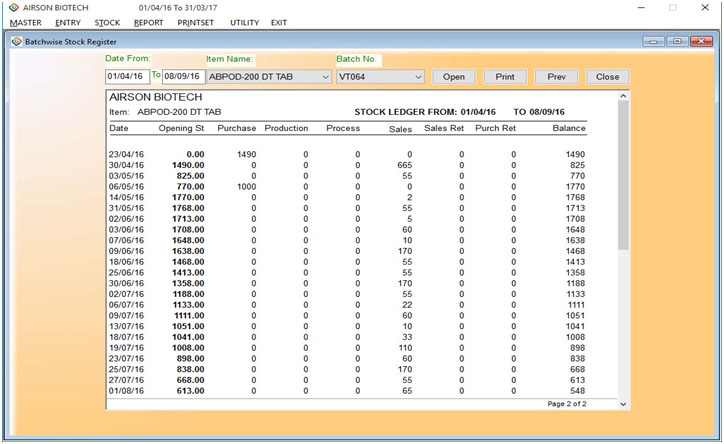Click the Date From input field

126,77
